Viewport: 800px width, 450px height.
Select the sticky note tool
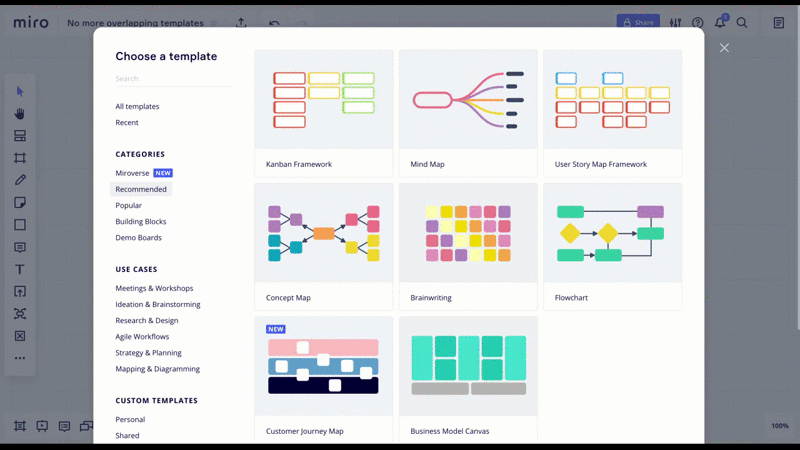tap(20, 203)
